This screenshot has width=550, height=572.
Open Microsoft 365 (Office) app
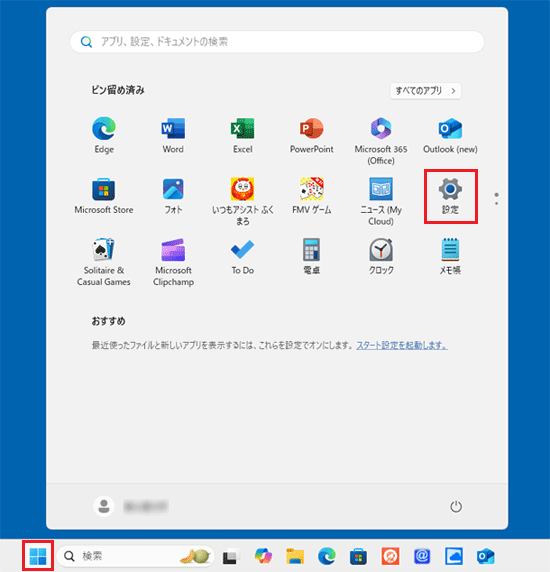[381, 141]
